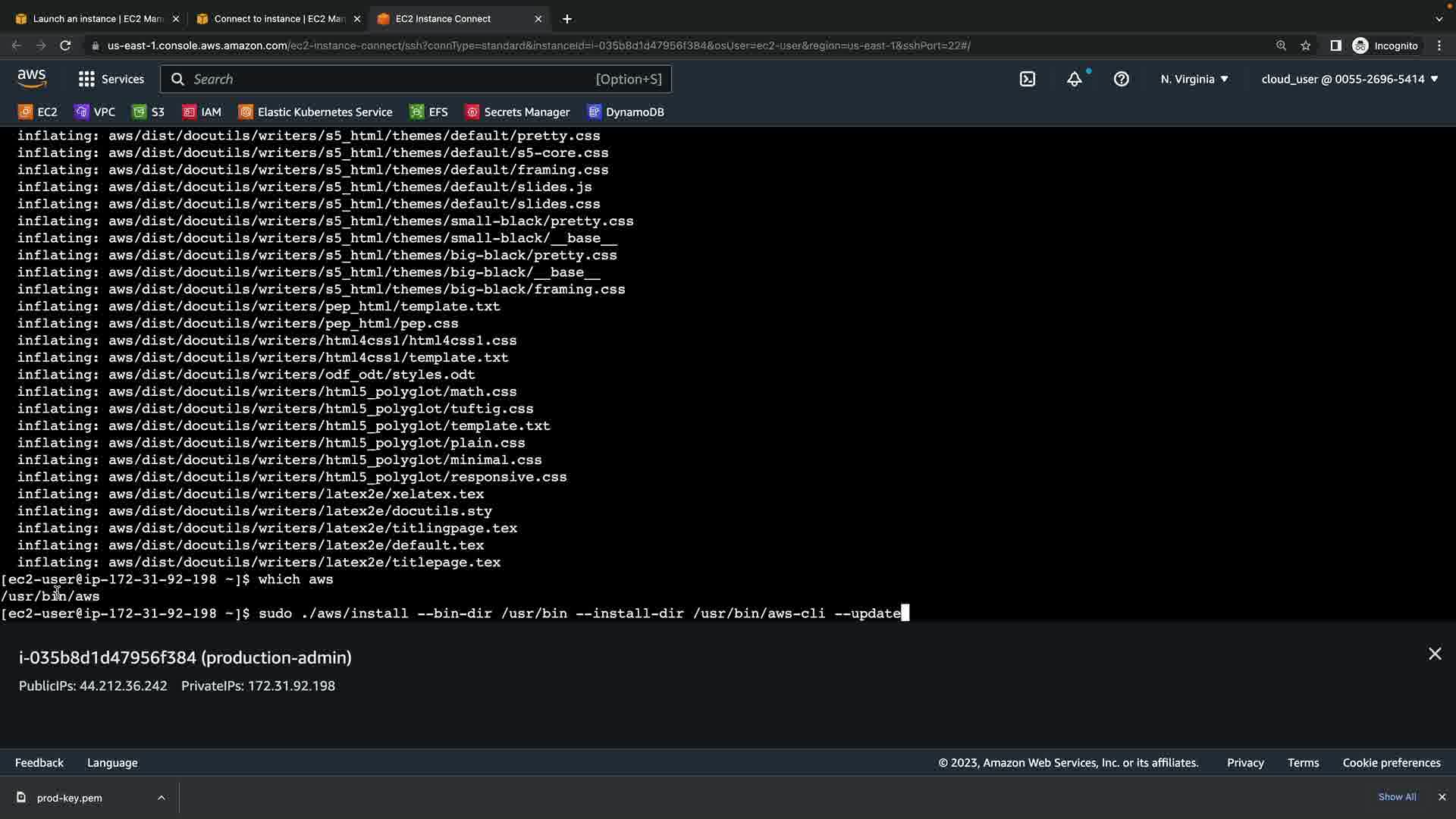Image resolution: width=1456 pixels, height=819 pixels.
Task: Open the Services grid menu
Action: (111, 79)
